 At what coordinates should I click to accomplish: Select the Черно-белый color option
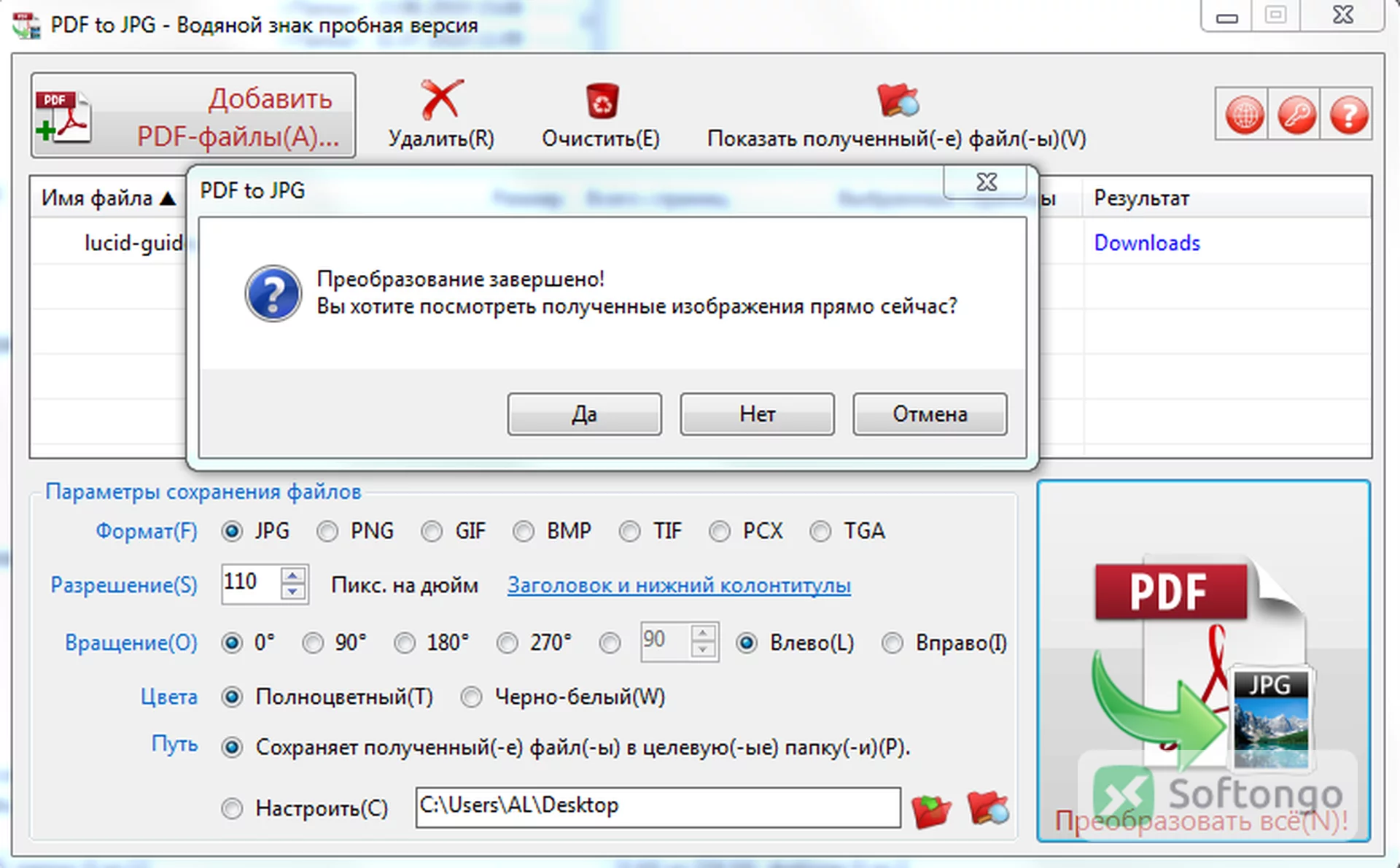pos(471,697)
